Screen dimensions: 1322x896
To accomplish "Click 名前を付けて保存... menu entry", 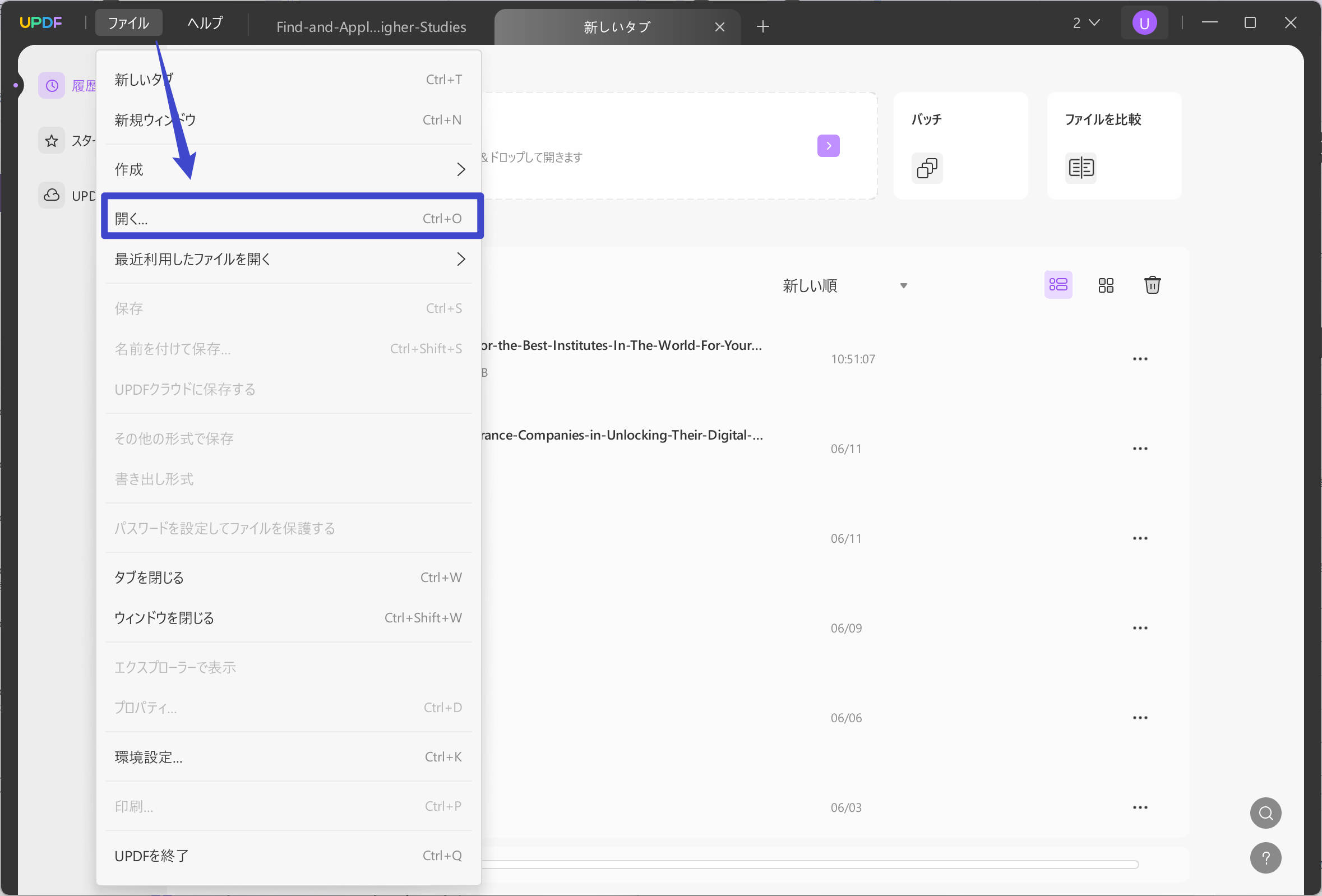I will tap(289, 349).
